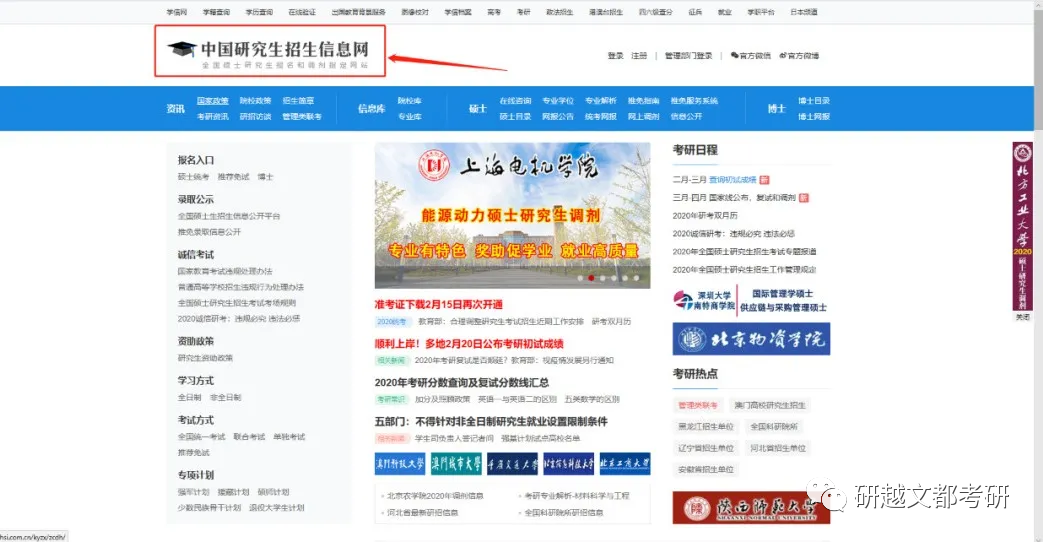
Task: Click the graduation cap logo icon
Action: pos(182,49)
